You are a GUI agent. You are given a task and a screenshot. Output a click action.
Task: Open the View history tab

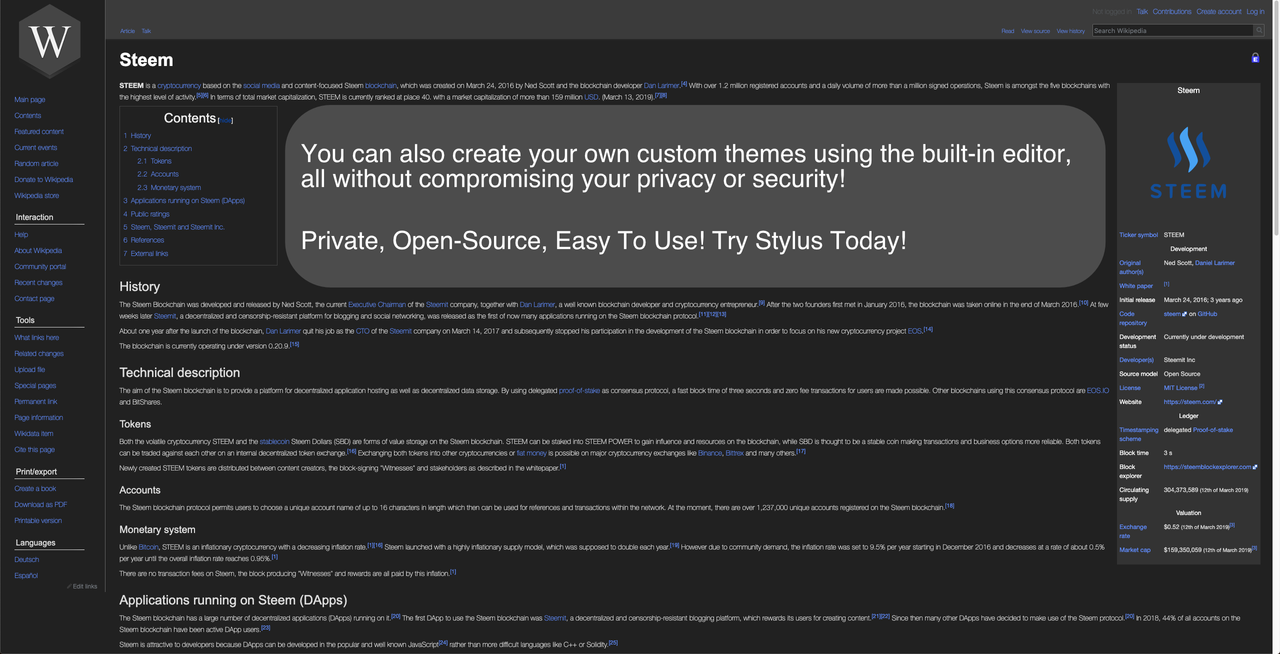(1070, 31)
